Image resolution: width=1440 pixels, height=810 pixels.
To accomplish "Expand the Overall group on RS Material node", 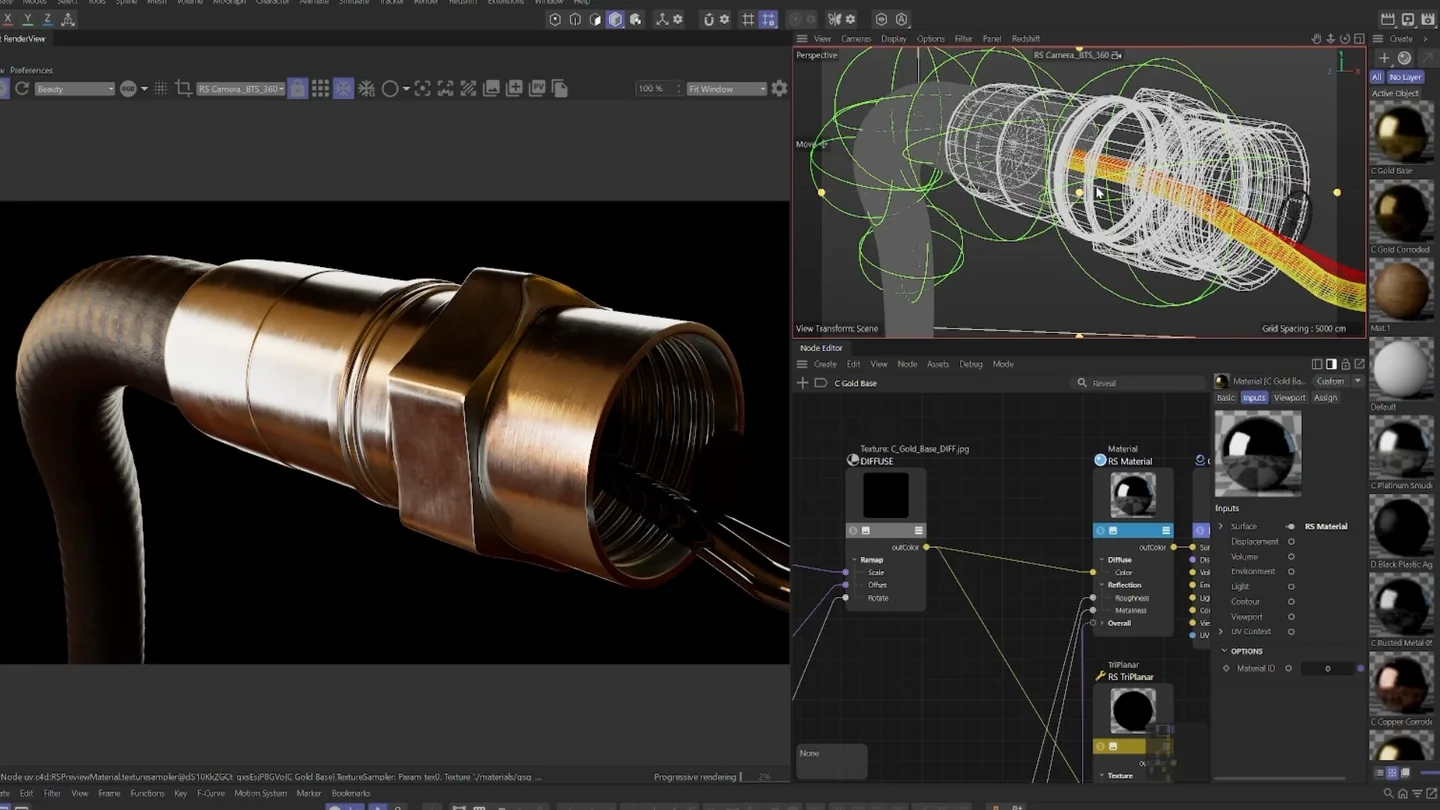I will [1102, 623].
